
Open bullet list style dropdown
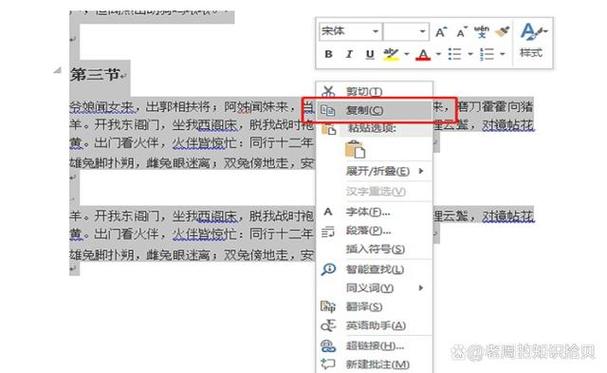(470, 54)
